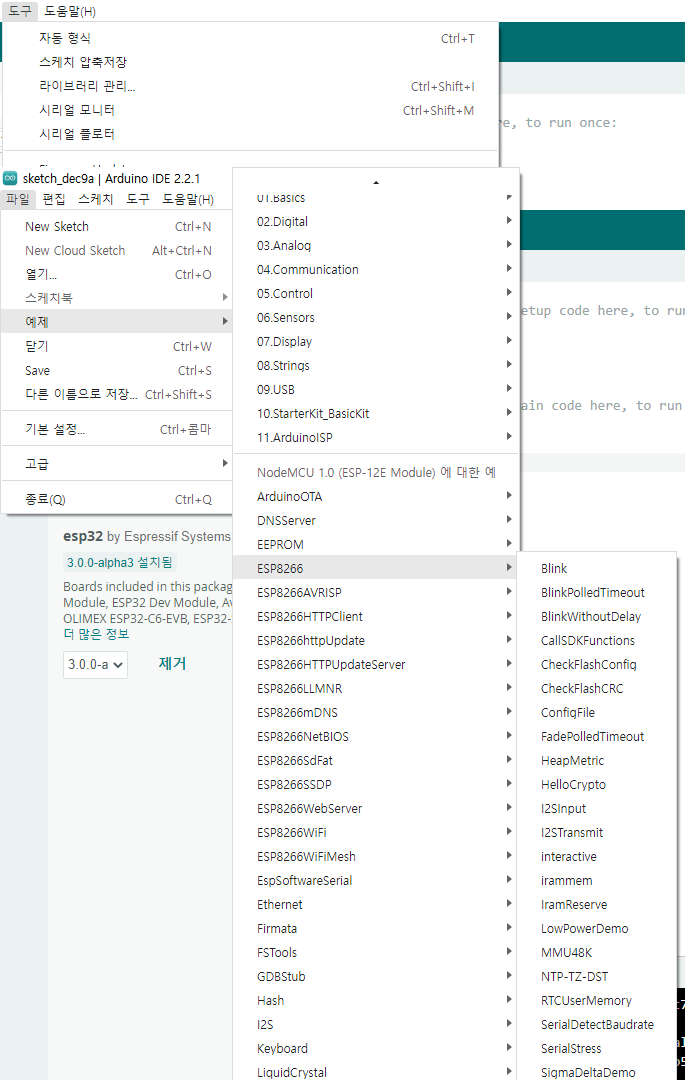
Task: Open CallSDKFunctions example
Action: tap(596, 641)
